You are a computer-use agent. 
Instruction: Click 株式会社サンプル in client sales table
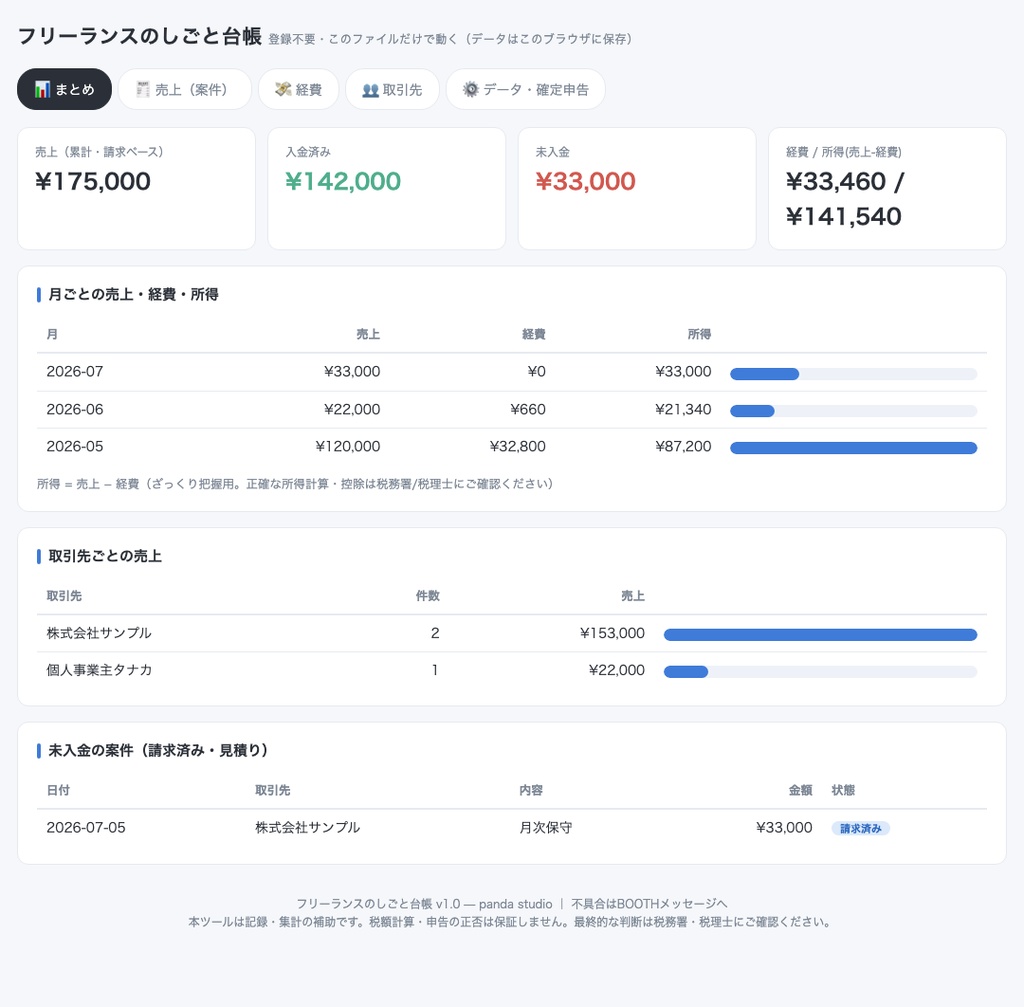(99, 633)
